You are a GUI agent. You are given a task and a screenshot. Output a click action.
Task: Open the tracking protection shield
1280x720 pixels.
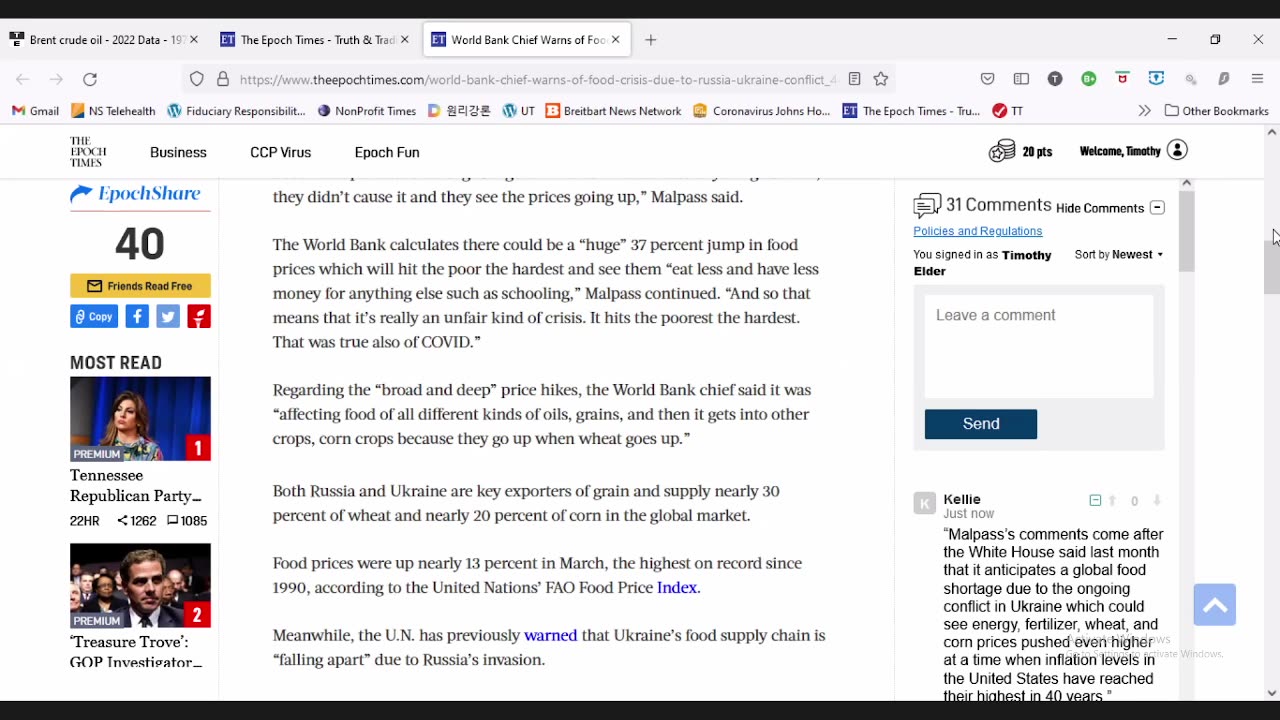pos(197,79)
